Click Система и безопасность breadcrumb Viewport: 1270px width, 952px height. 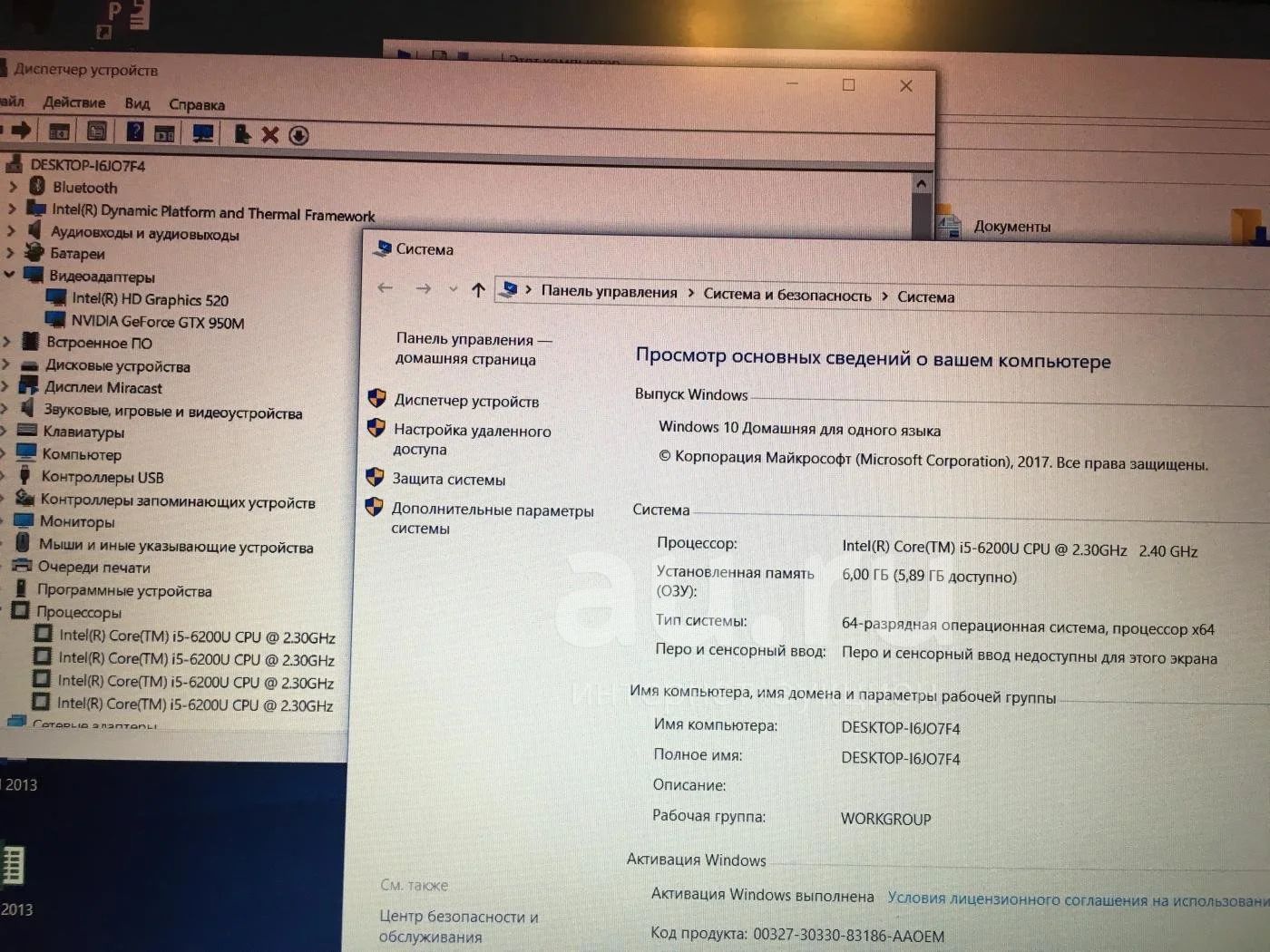pyautogui.click(x=786, y=294)
